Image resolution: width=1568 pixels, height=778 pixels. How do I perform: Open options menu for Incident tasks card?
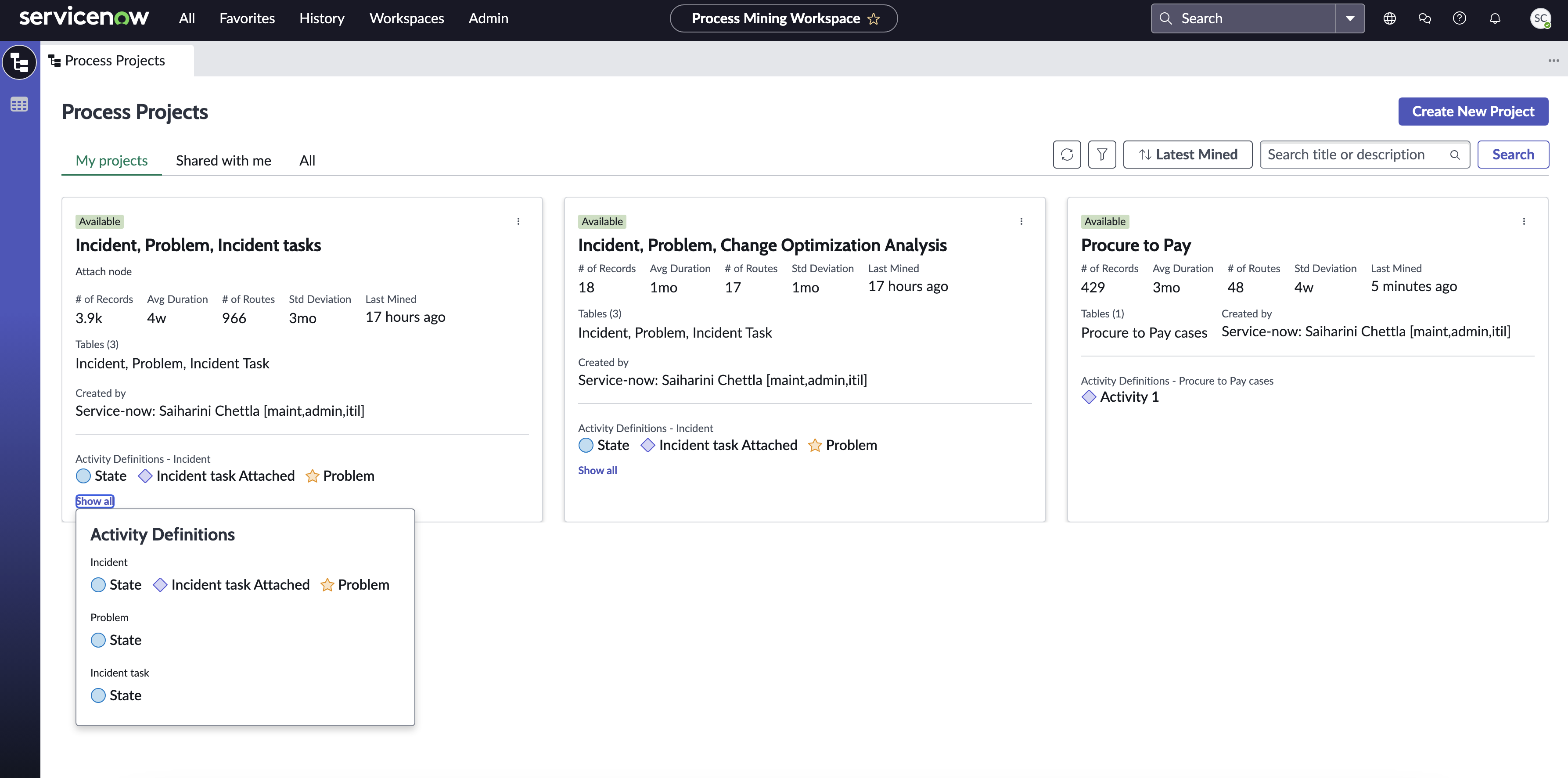coord(518,222)
